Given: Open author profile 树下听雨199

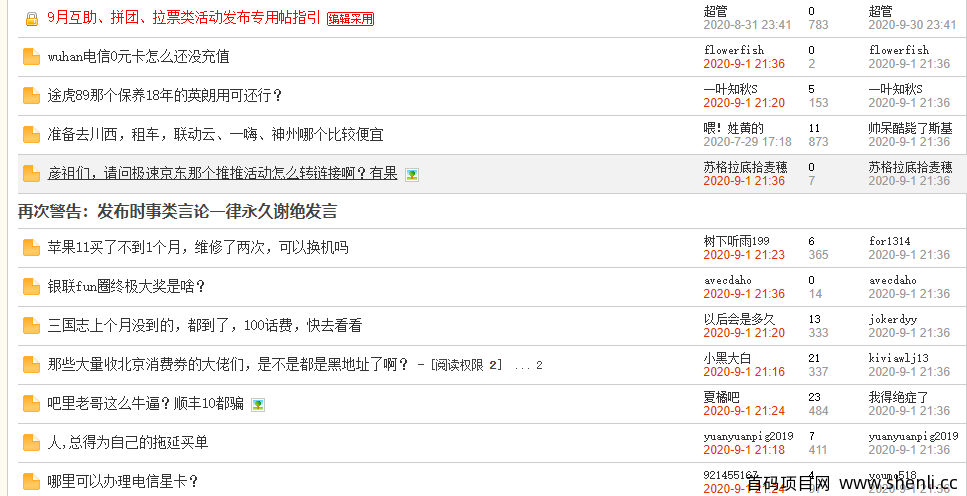Looking at the screenshot, I should click(x=736, y=241).
